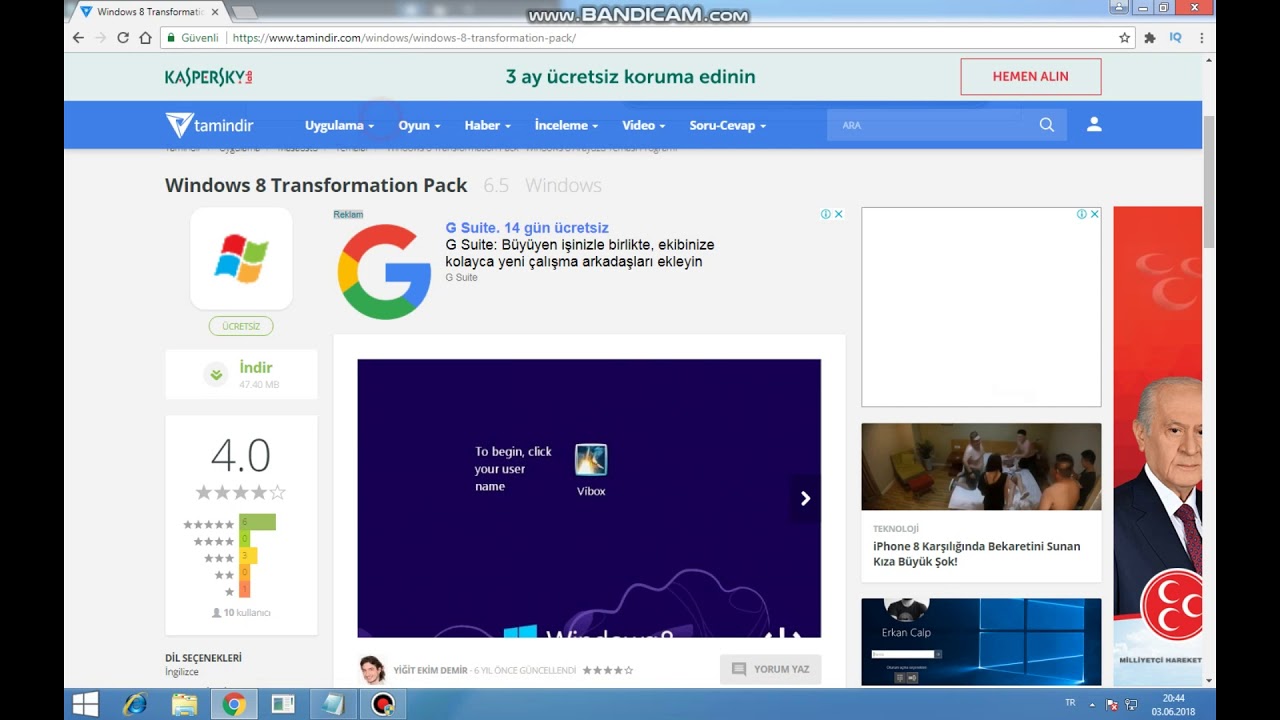The height and width of the screenshot is (720, 1280).
Task: Expand the Oyun menu
Action: coord(419,125)
